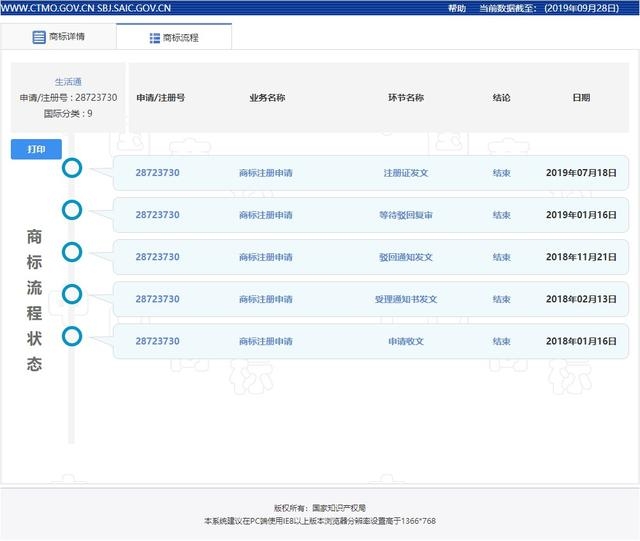The image size is (640, 541).
Task: Switch to the 商标流程 tab
Action: coord(174,38)
